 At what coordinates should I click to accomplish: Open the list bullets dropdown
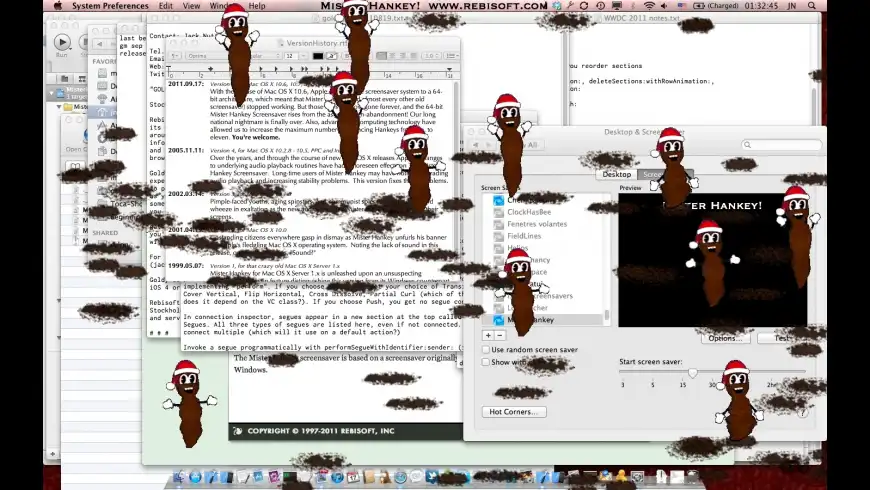452,55
